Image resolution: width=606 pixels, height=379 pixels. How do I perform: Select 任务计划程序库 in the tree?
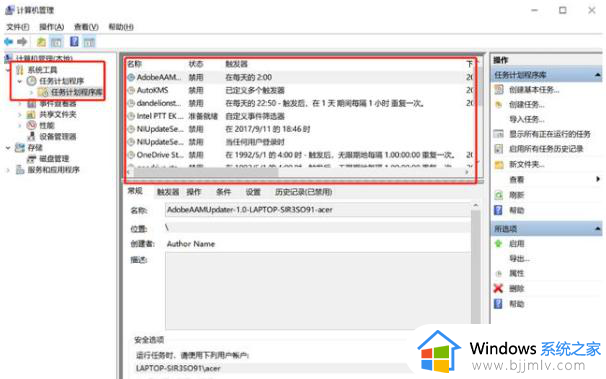(x=77, y=92)
